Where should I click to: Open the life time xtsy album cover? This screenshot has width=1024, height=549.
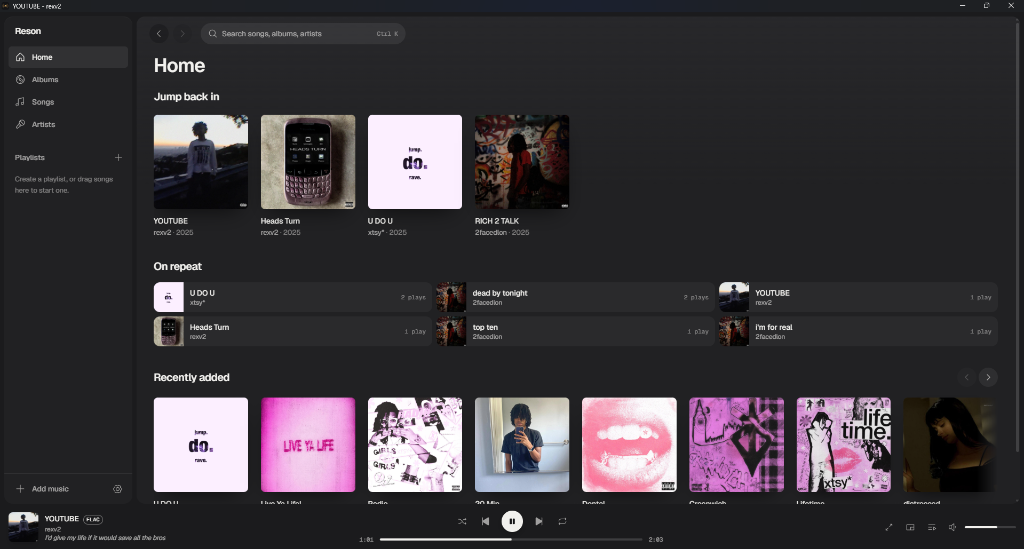[x=843, y=445]
